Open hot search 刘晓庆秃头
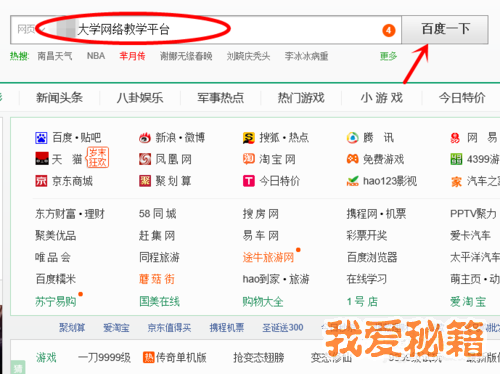 [248, 56]
